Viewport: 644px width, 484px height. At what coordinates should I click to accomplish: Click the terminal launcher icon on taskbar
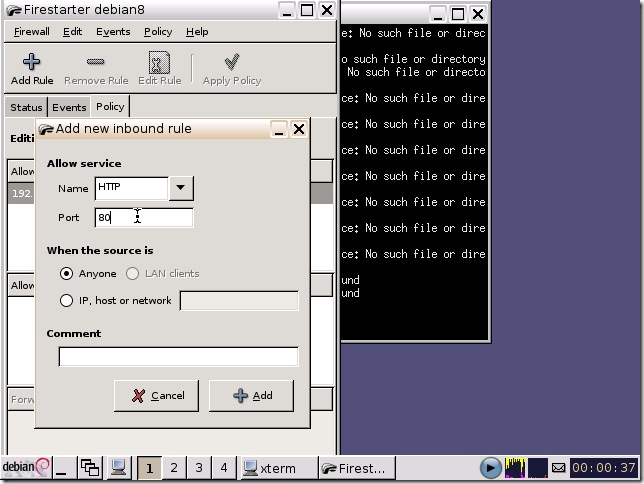click(118, 468)
